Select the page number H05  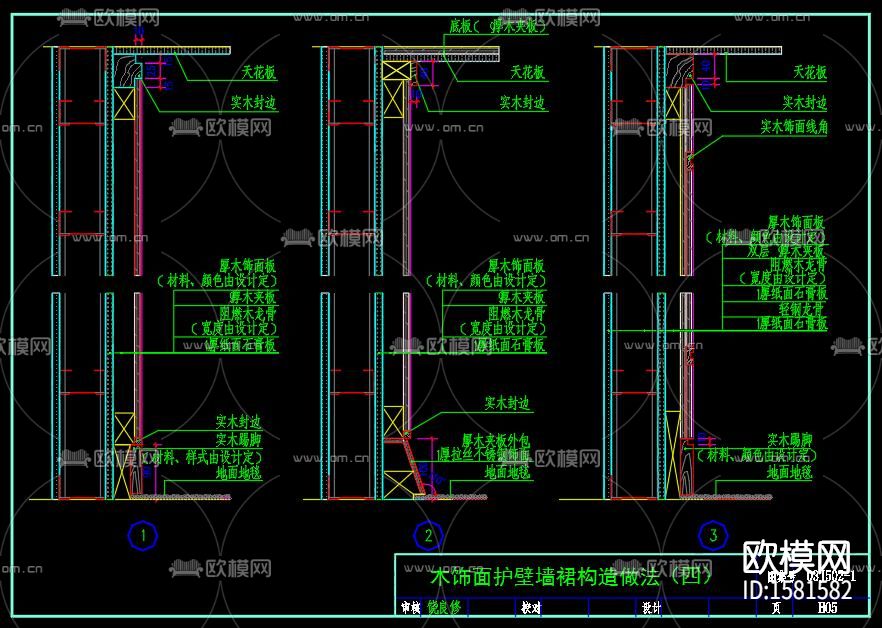click(x=827, y=608)
